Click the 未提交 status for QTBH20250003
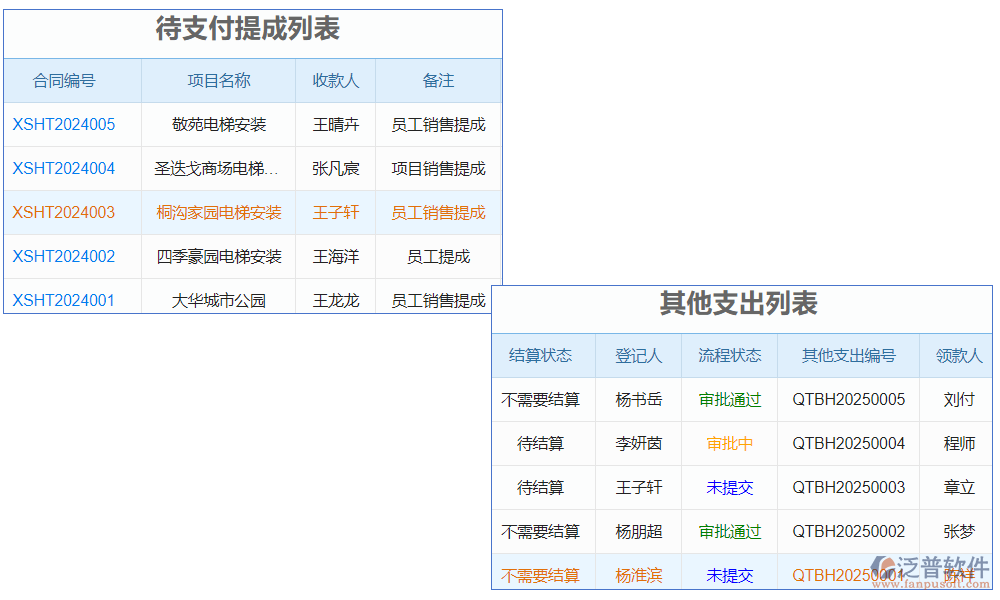The width and height of the screenshot is (1000, 600). coord(730,487)
